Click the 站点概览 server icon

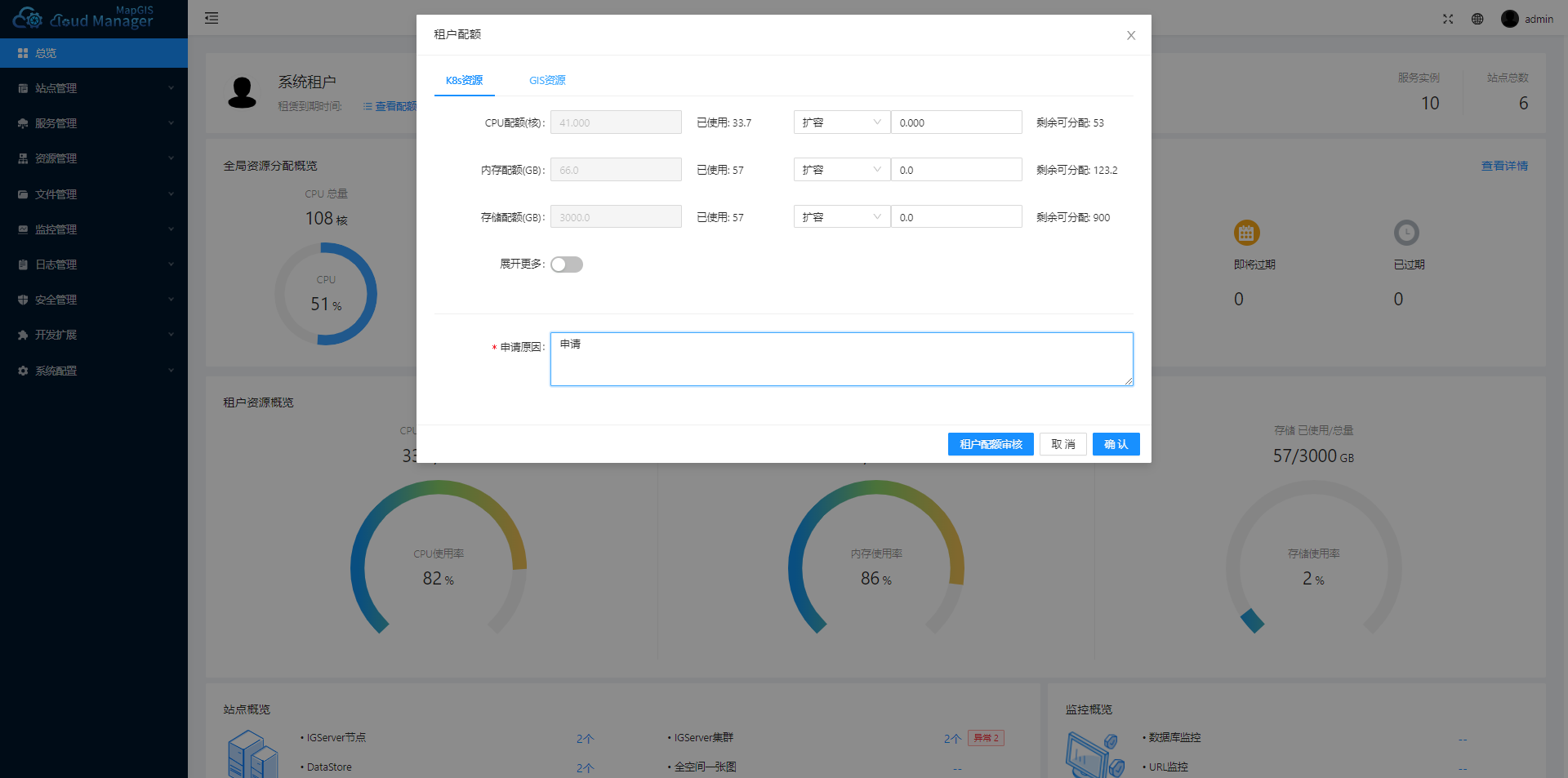pyautogui.click(x=252, y=754)
